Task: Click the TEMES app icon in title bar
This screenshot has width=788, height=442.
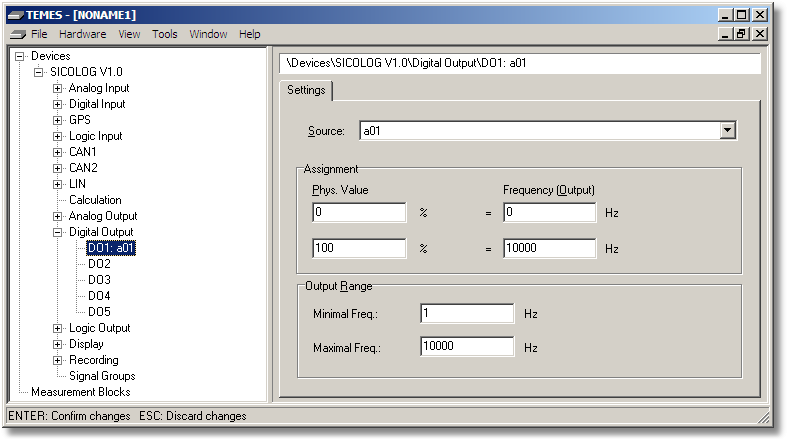Action: (x=16, y=15)
